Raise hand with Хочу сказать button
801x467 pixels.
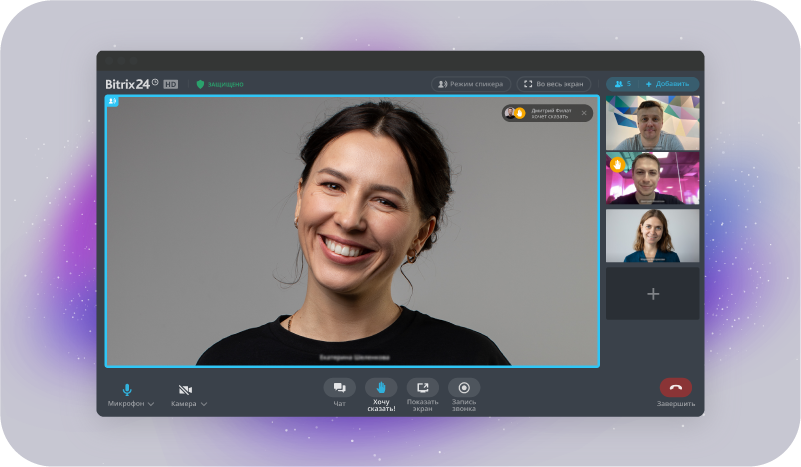pos(381,388)
